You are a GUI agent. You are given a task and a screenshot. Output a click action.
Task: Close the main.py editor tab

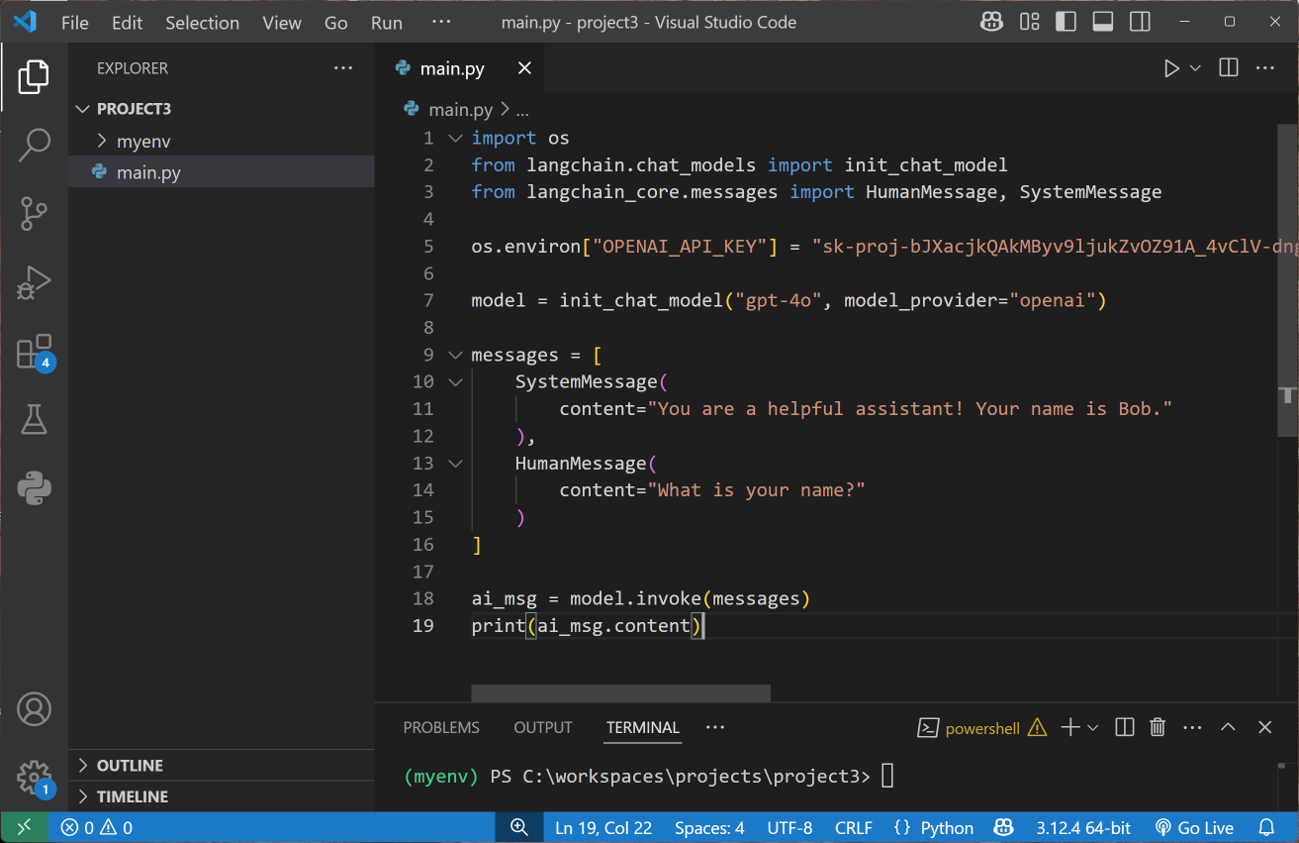525,68
